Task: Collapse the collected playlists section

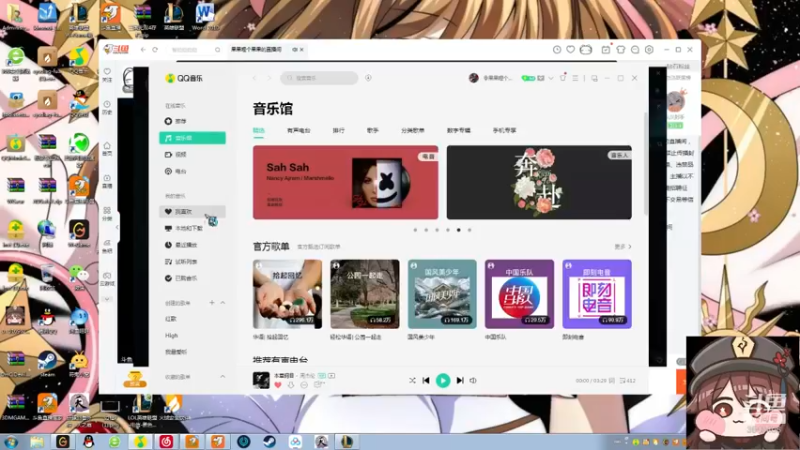Action: click(223, 377)
